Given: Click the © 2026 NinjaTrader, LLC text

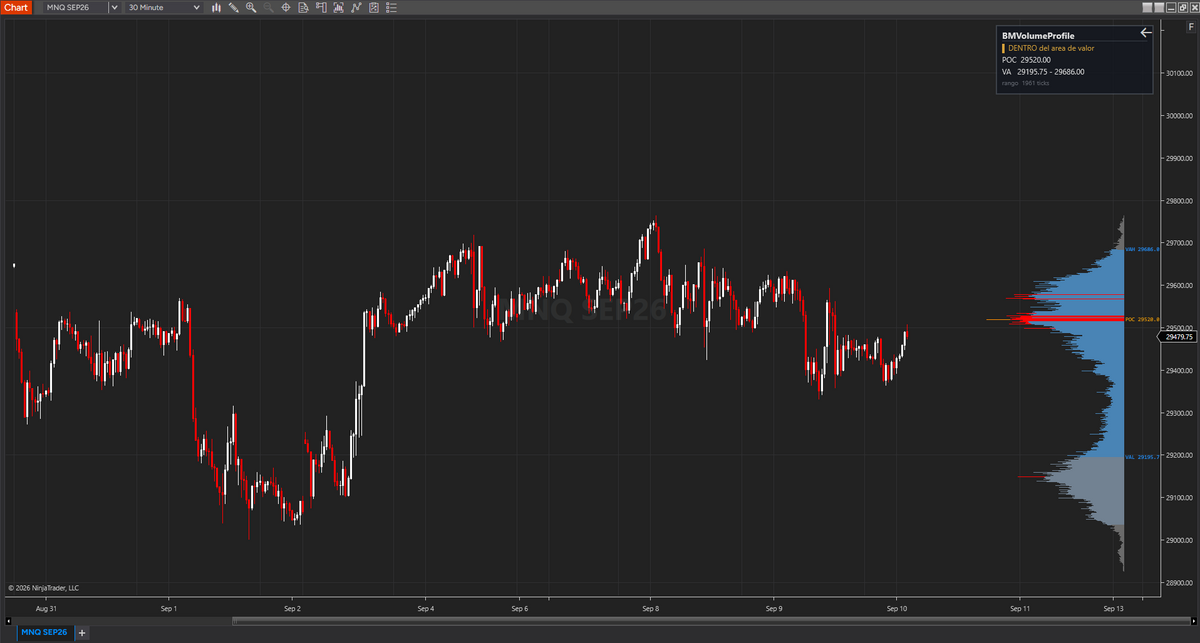Looking at the screenshot, I should (x=43, y=588).
